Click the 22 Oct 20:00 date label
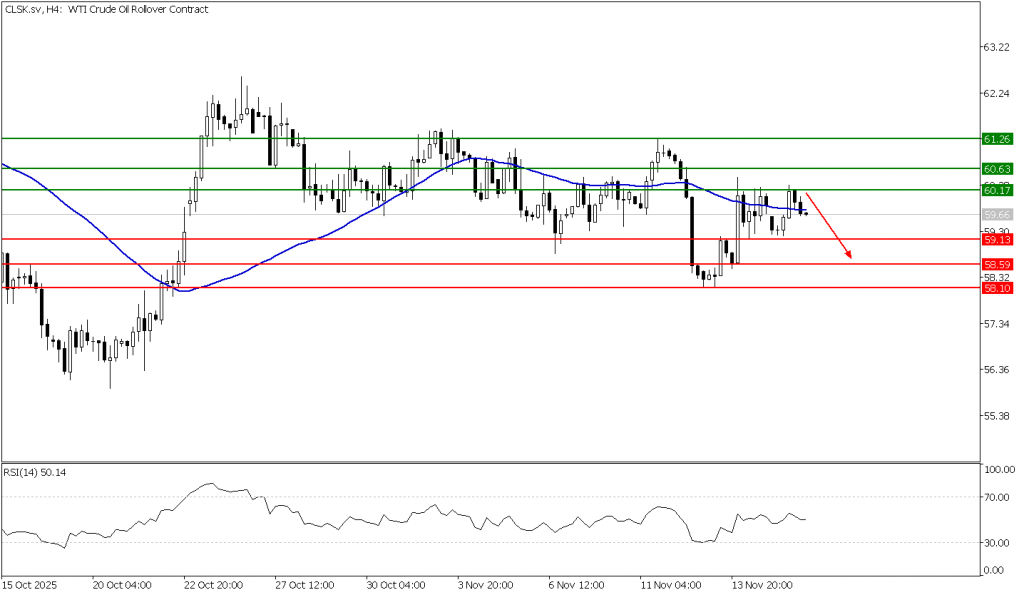This screenshot has width=1024, height=595. pos(212,585)
